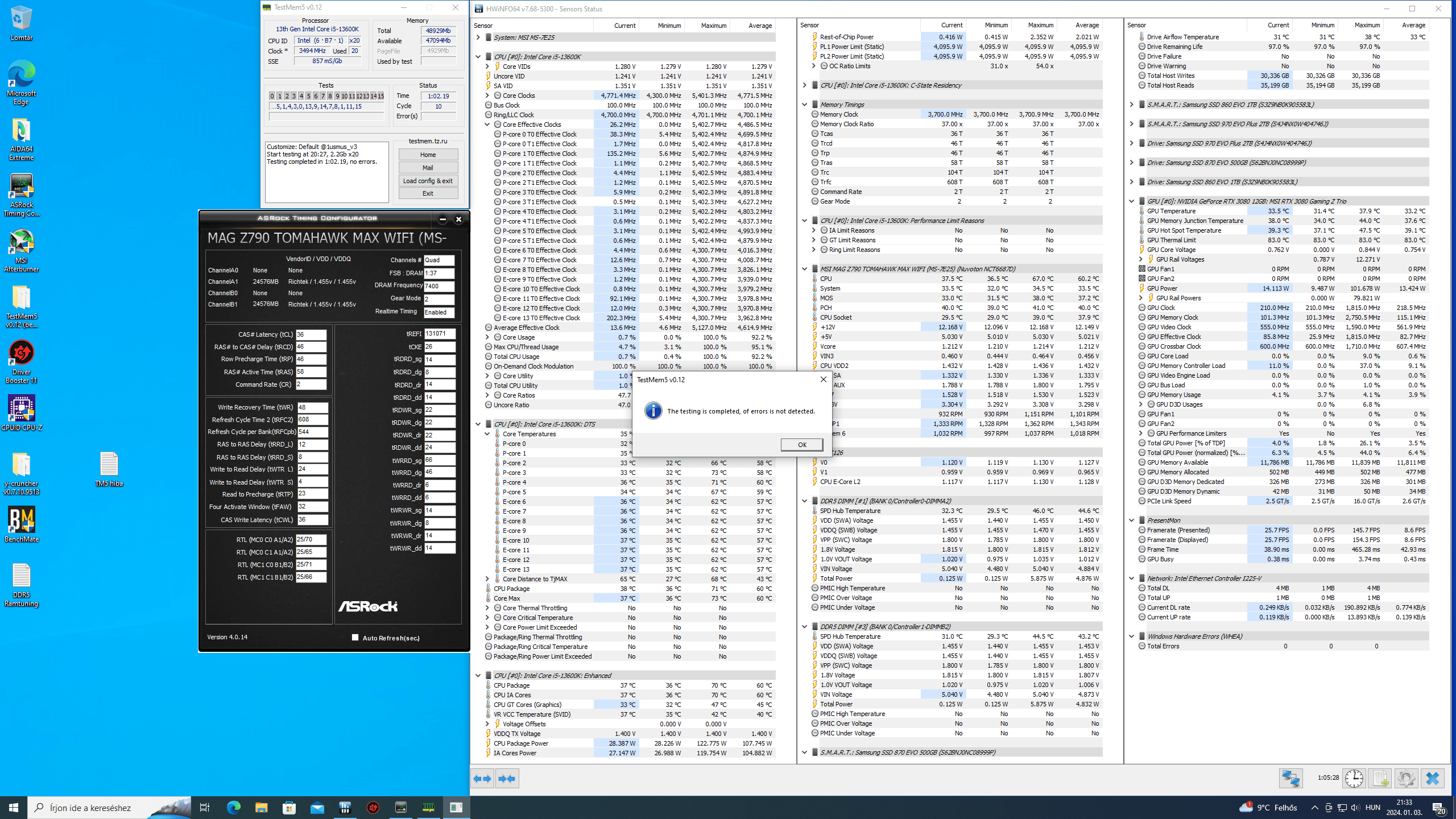This screenshot has width=1456, height=819.
Task: Click the clock reset icon in HWiNFO
Action: pos(1354,778)
